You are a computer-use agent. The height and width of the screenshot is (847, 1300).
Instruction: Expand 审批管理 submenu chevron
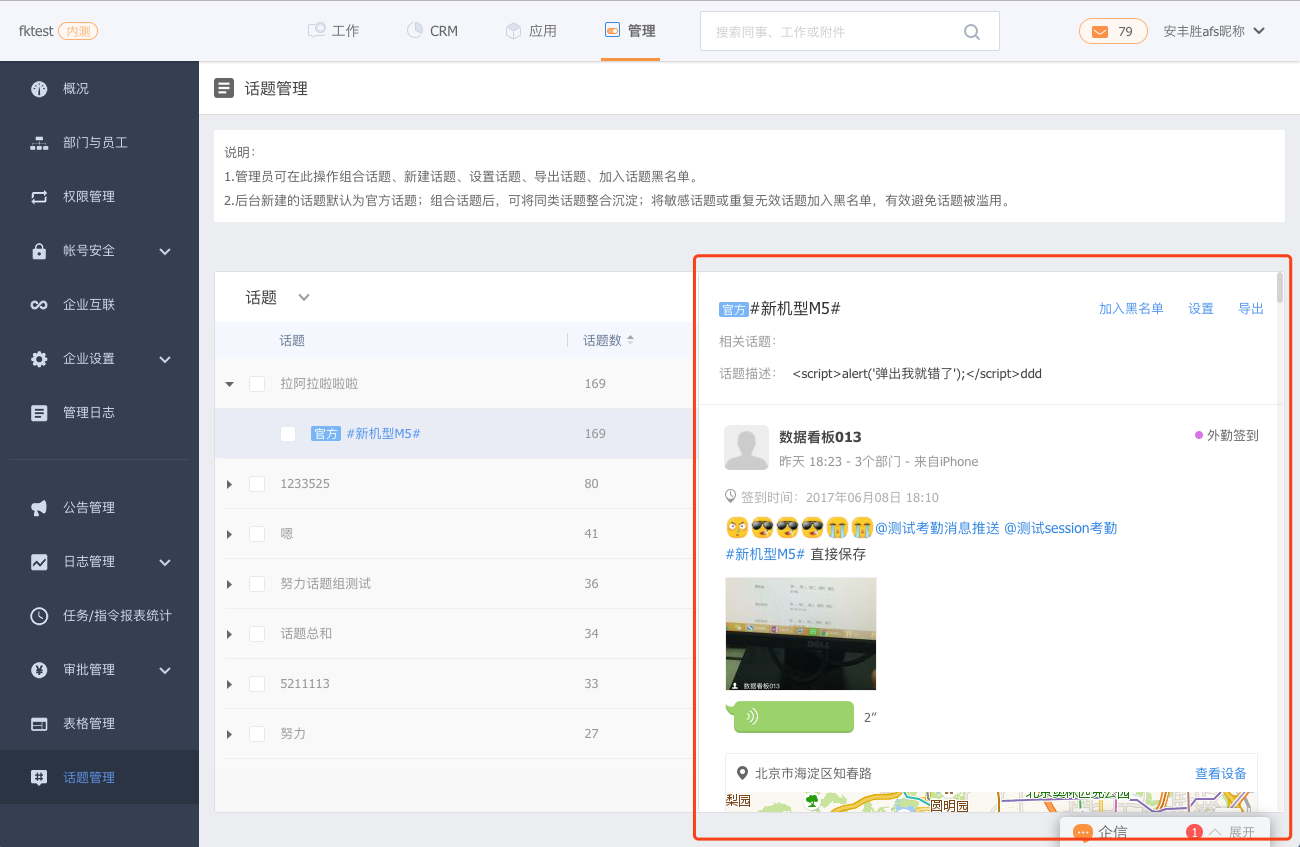coord(165,670)
